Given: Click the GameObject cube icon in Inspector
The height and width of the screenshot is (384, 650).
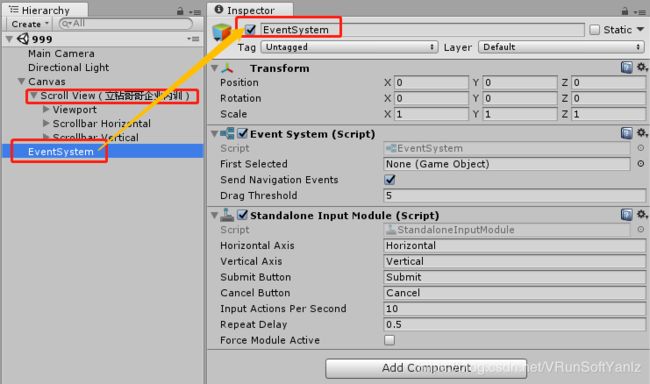Looking at the screenshot, I should (x=221, y=32).
